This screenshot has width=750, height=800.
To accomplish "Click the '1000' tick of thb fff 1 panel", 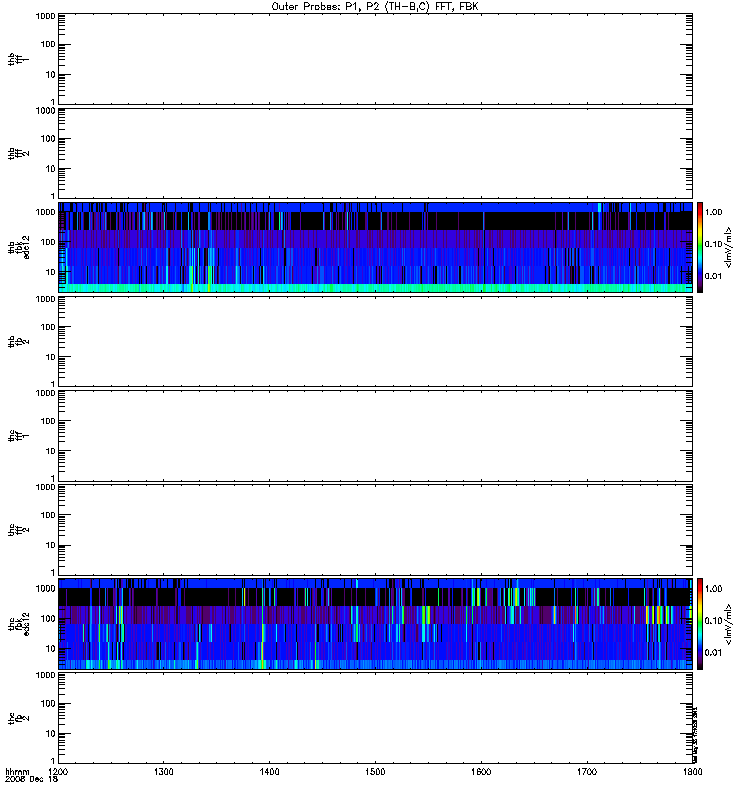I will [45, 16].
